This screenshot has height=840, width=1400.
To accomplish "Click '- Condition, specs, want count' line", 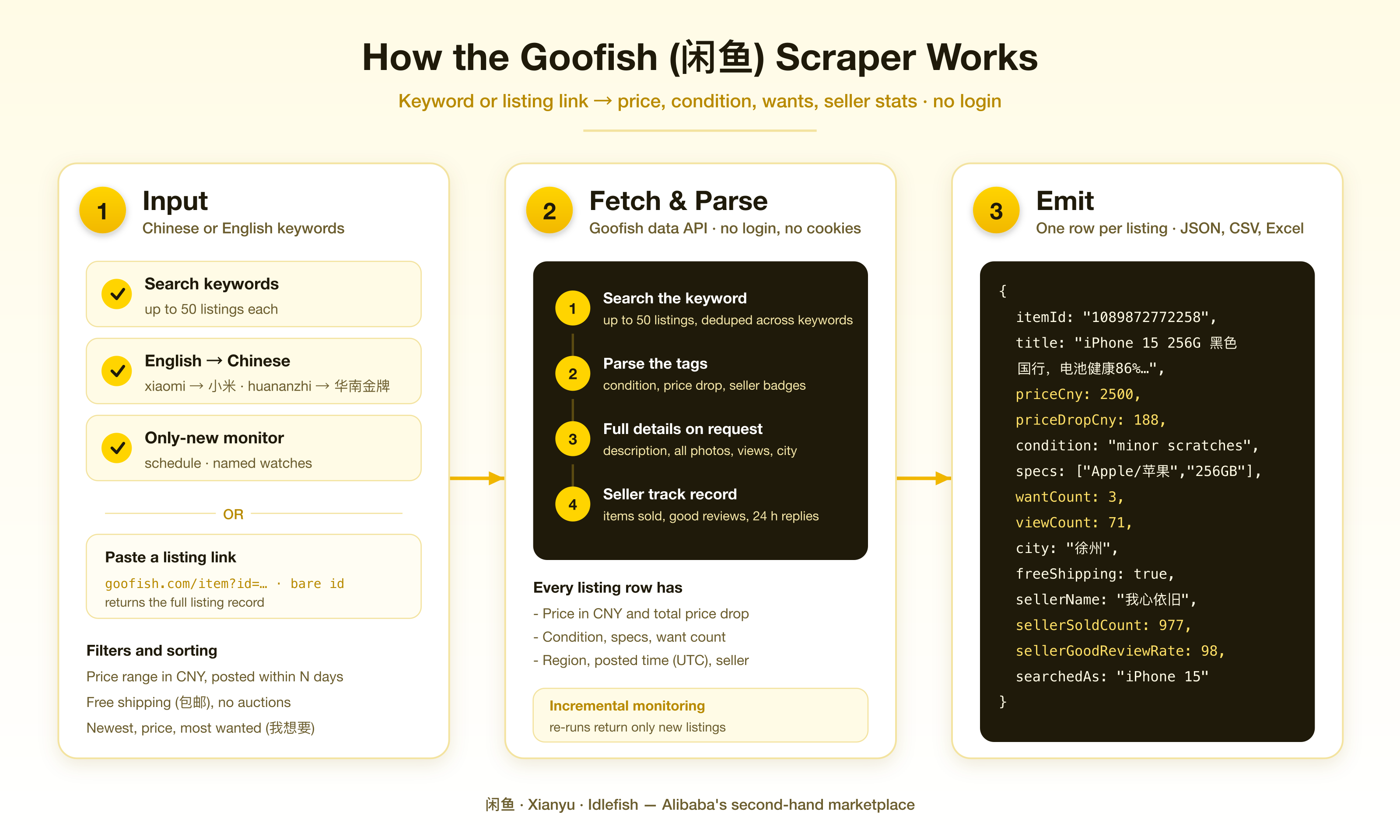I will point(629,637).
